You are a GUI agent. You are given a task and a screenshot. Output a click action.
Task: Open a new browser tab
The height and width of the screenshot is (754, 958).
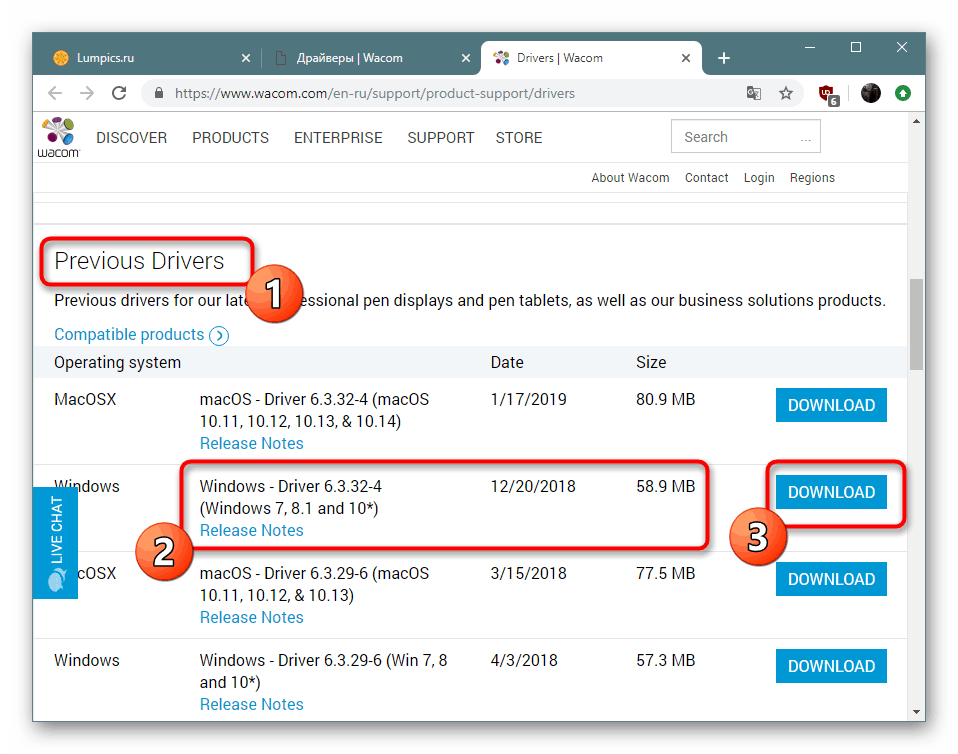pos(724,58)
